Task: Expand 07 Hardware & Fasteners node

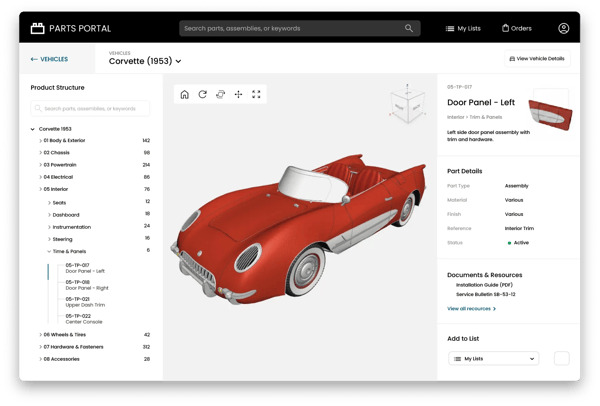Action: pos(40,347)
